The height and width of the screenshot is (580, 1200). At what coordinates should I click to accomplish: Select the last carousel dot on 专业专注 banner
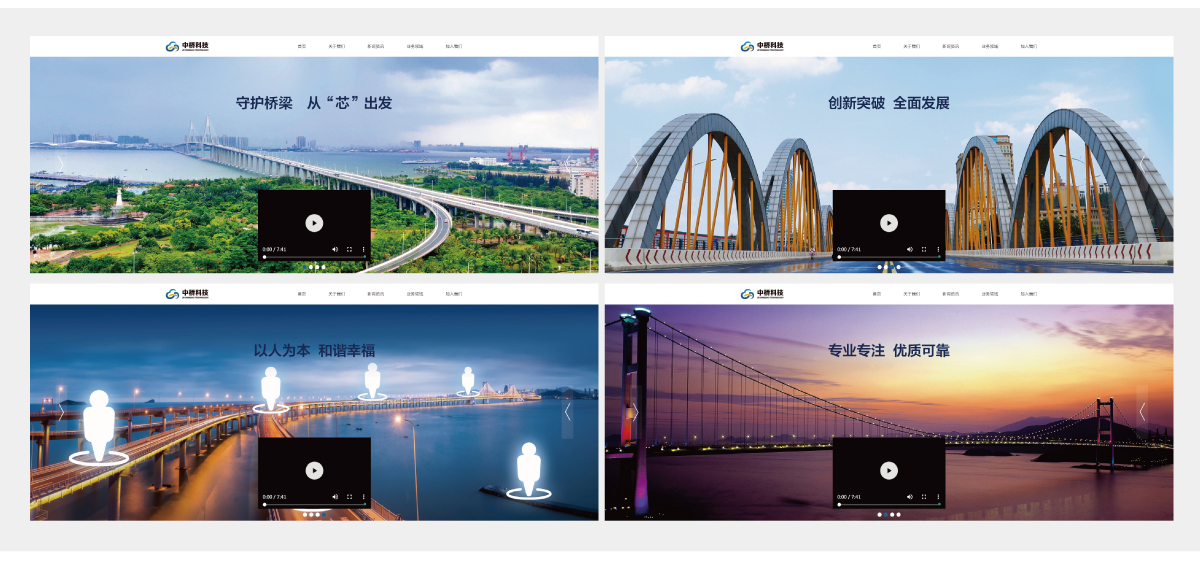pos(898,514)
